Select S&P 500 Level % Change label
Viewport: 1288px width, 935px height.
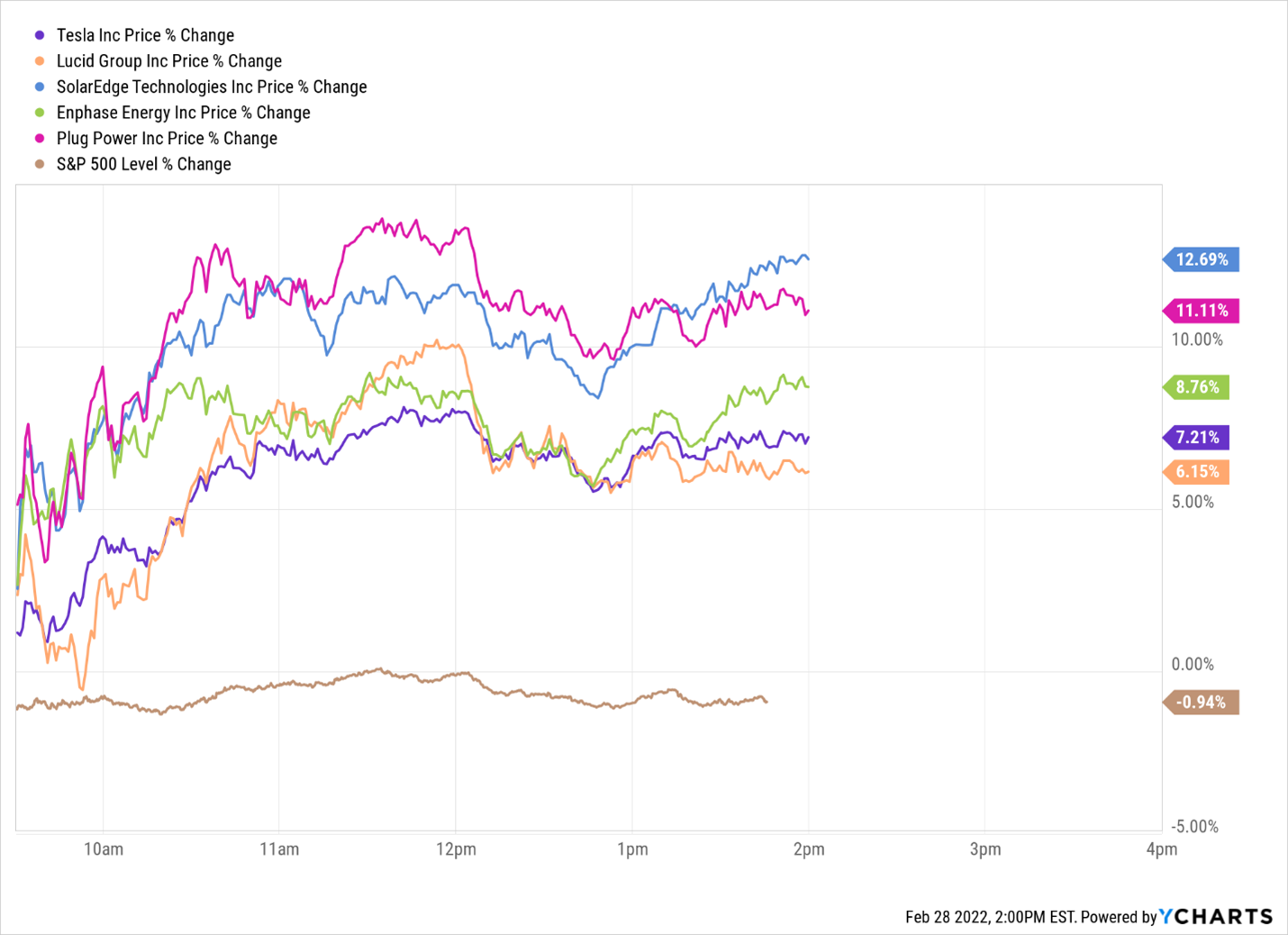click(143, 164)
